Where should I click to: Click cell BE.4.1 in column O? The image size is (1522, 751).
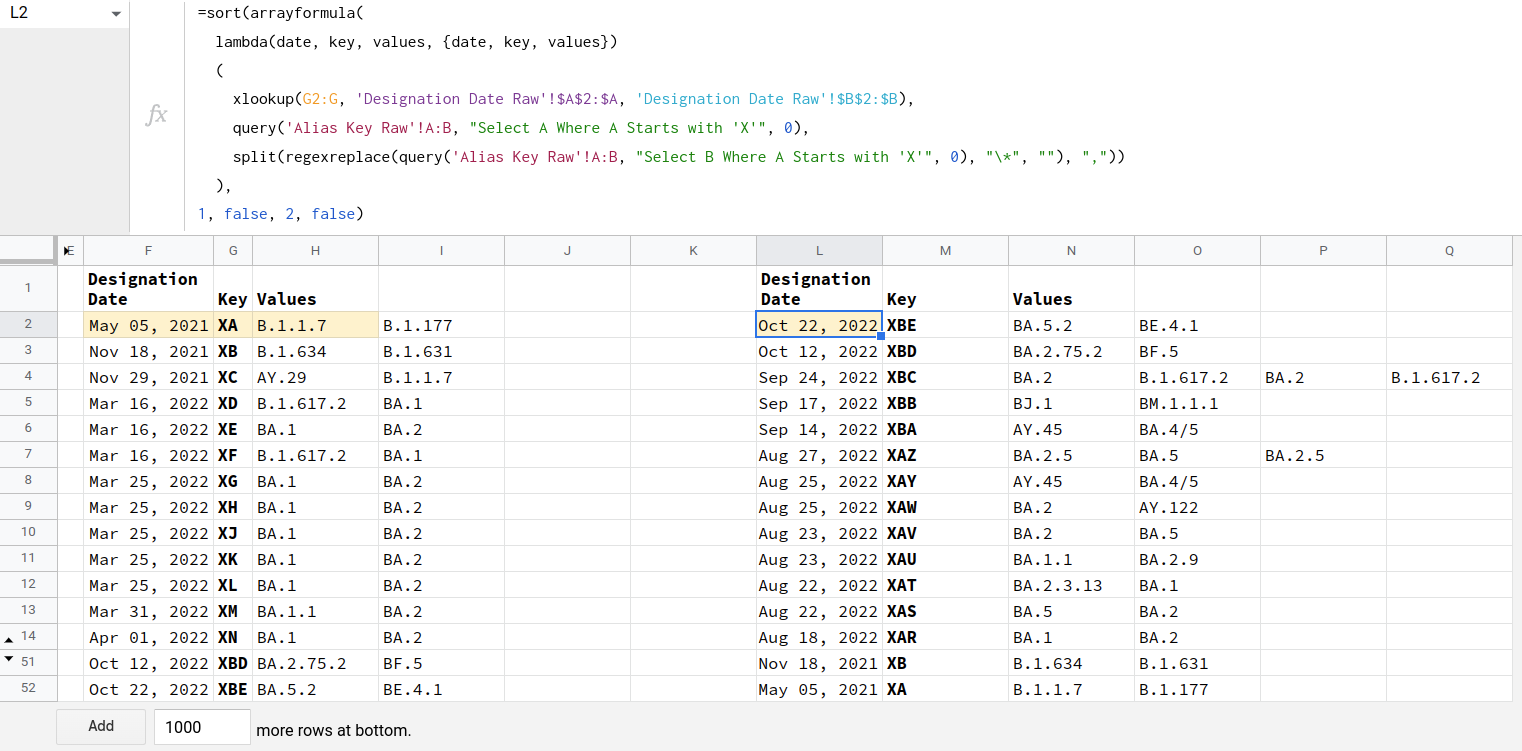1197,325
